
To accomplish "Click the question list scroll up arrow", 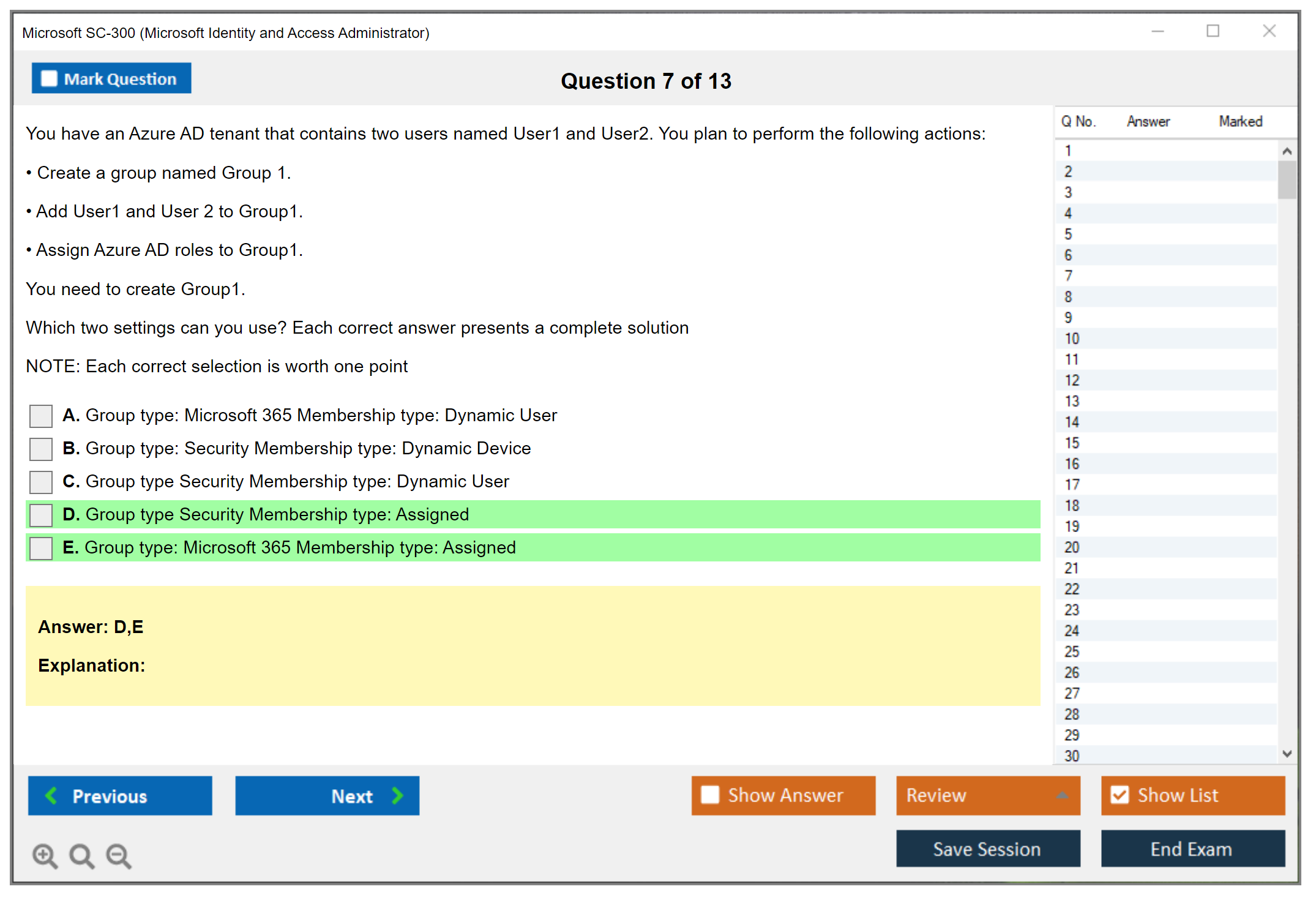I will point(1287,151).
